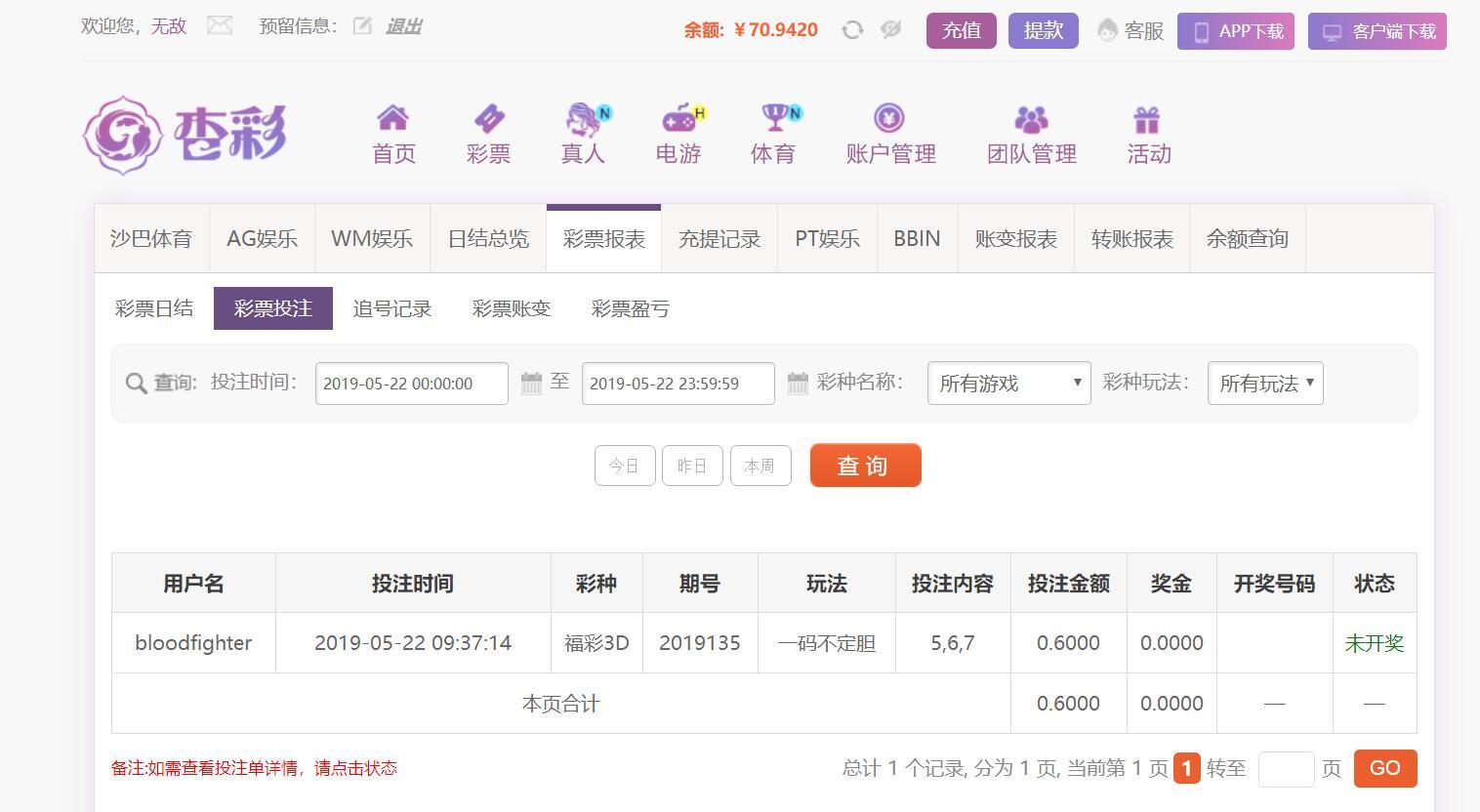Open 彩票 lottery ticket icon
1480x812 pixels.
pyautogui.click(x=489, y=118)
